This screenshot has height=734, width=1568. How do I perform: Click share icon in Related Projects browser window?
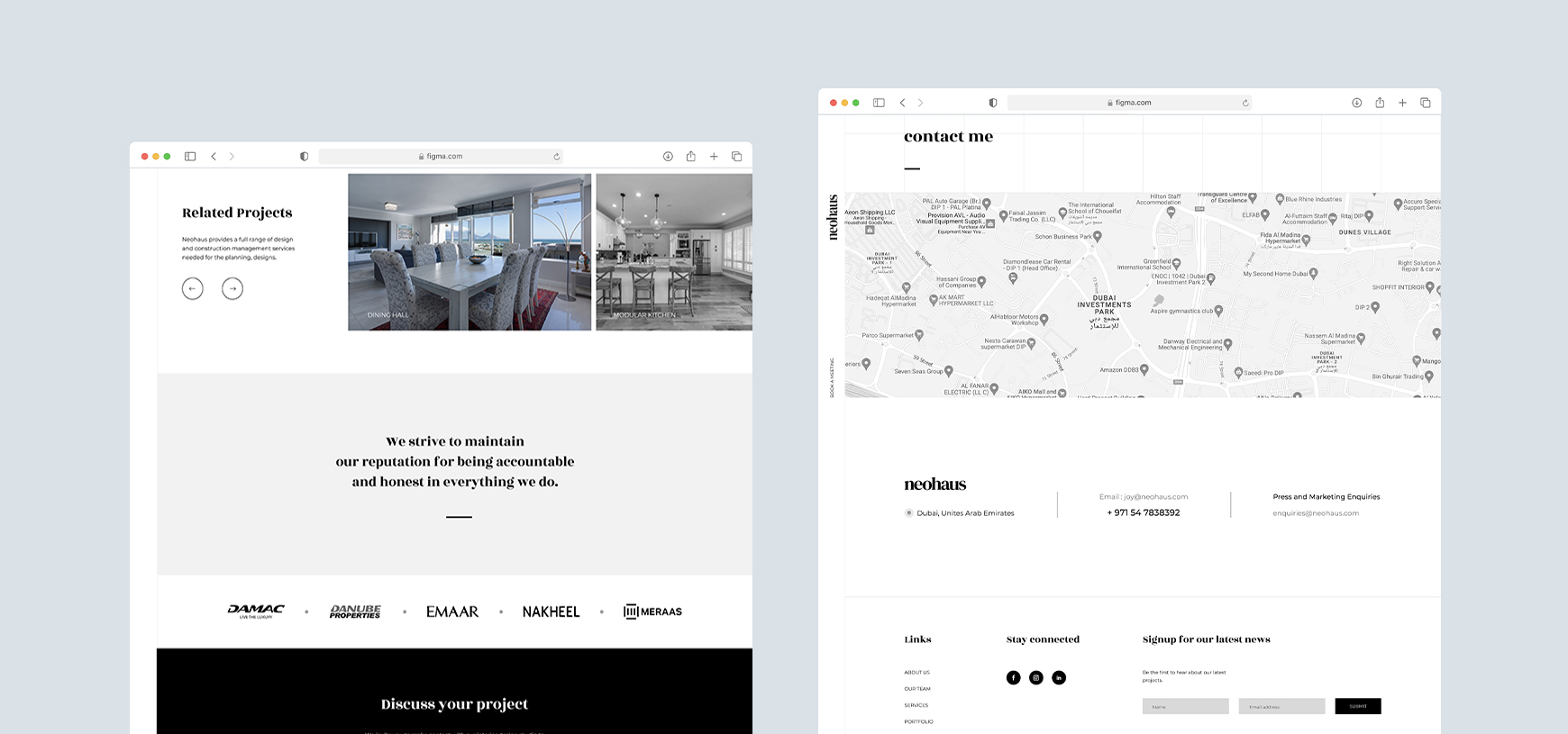[690, 157]
